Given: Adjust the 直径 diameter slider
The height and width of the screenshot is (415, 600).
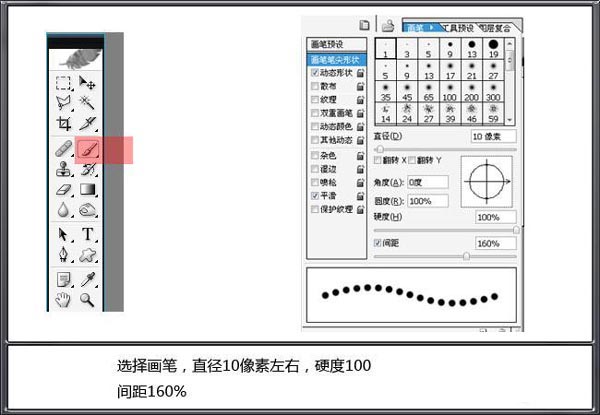Looking at the screenshot, I should click(x=380, y=149).
